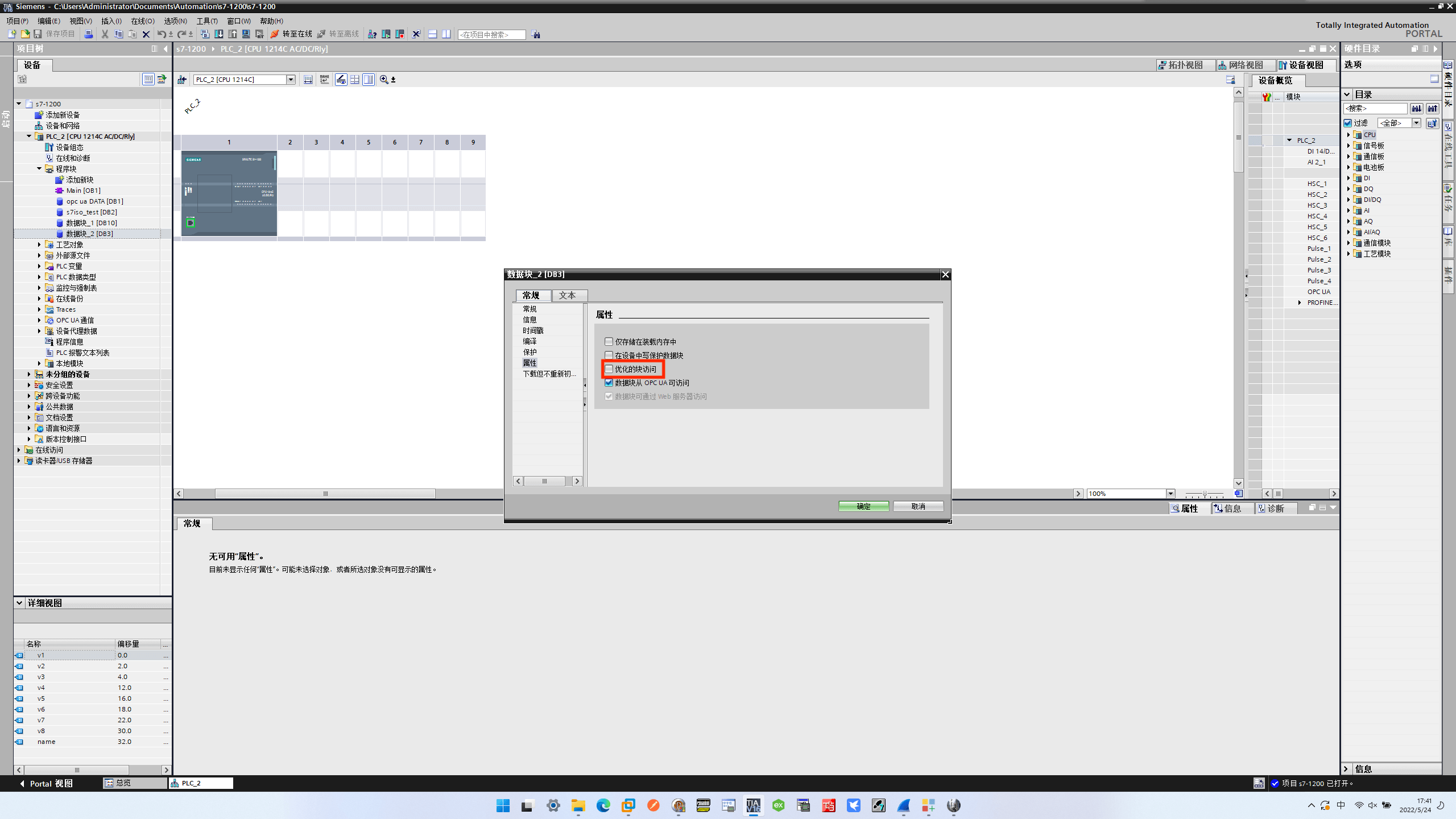Check the 仅存储在装载内存中 option
The image size is (1456, 819).
pos(609,342)
